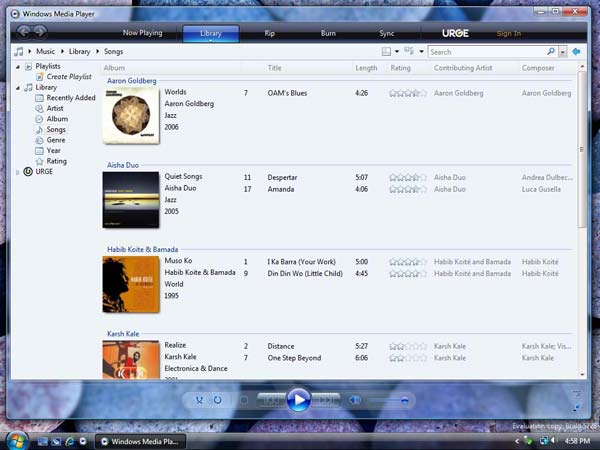Expand the URGE tree node
The image size is (600, 450).
click(x=17, y=172)
